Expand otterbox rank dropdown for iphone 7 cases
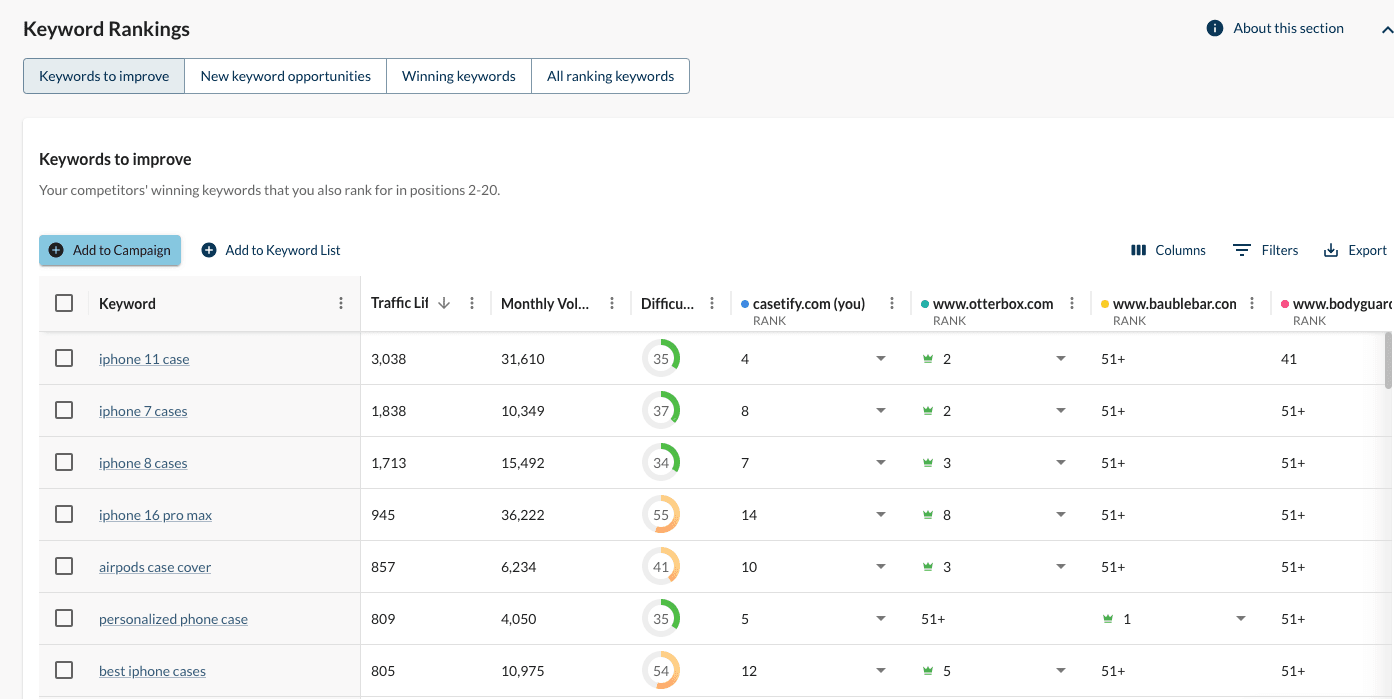The image size is (1394, 699). coord(1061,411)
